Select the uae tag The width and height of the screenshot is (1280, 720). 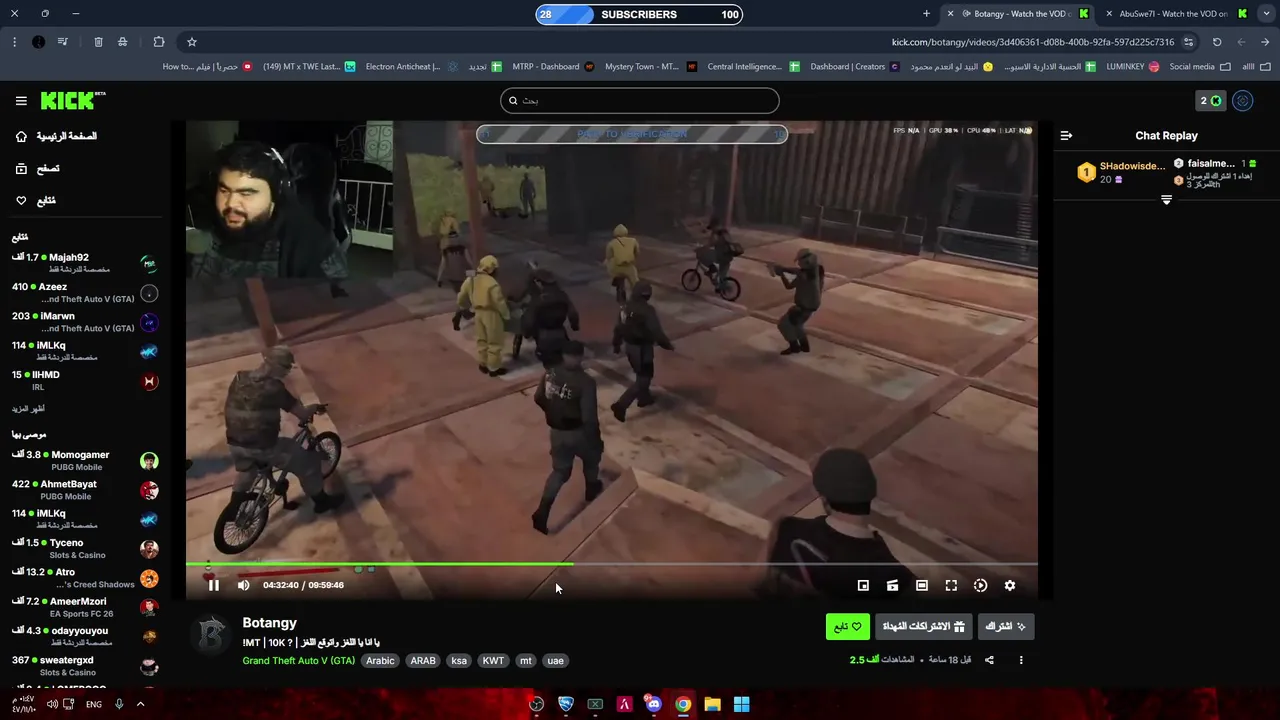(x=556, y=661)
